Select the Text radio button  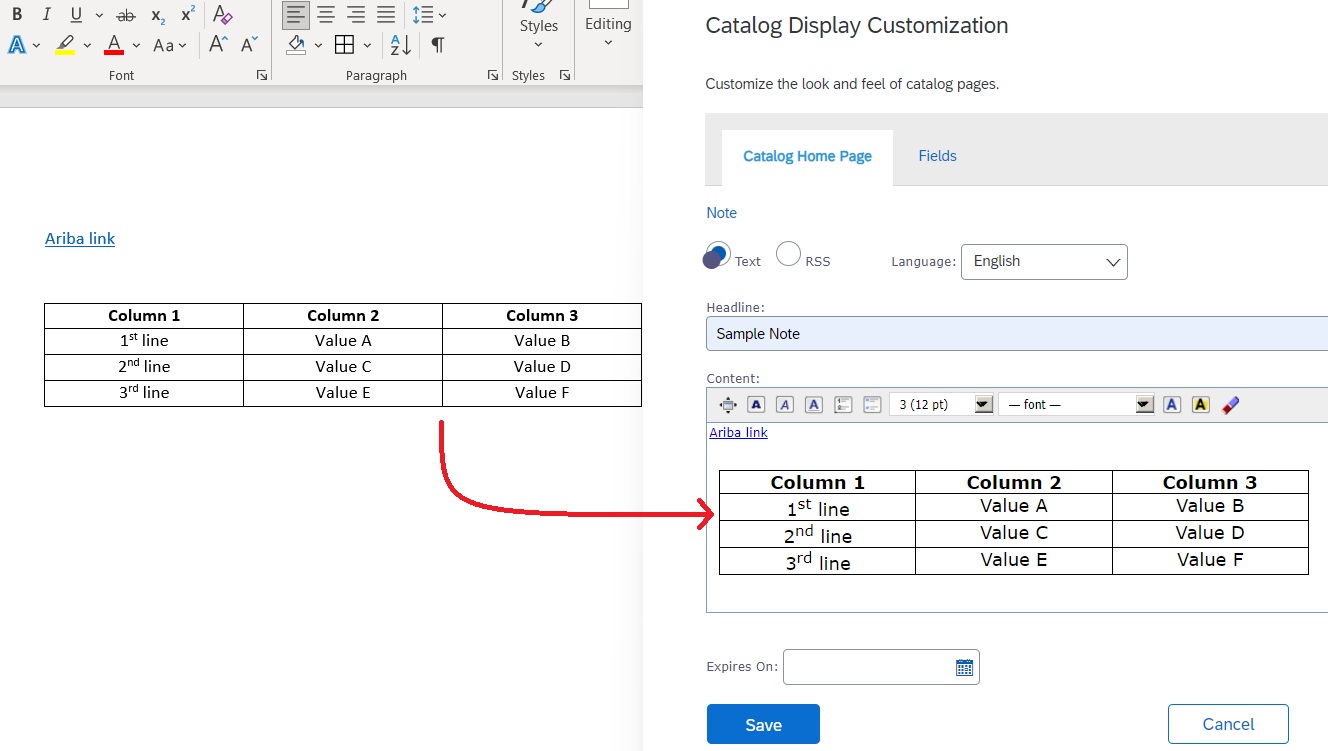[717, 254]
